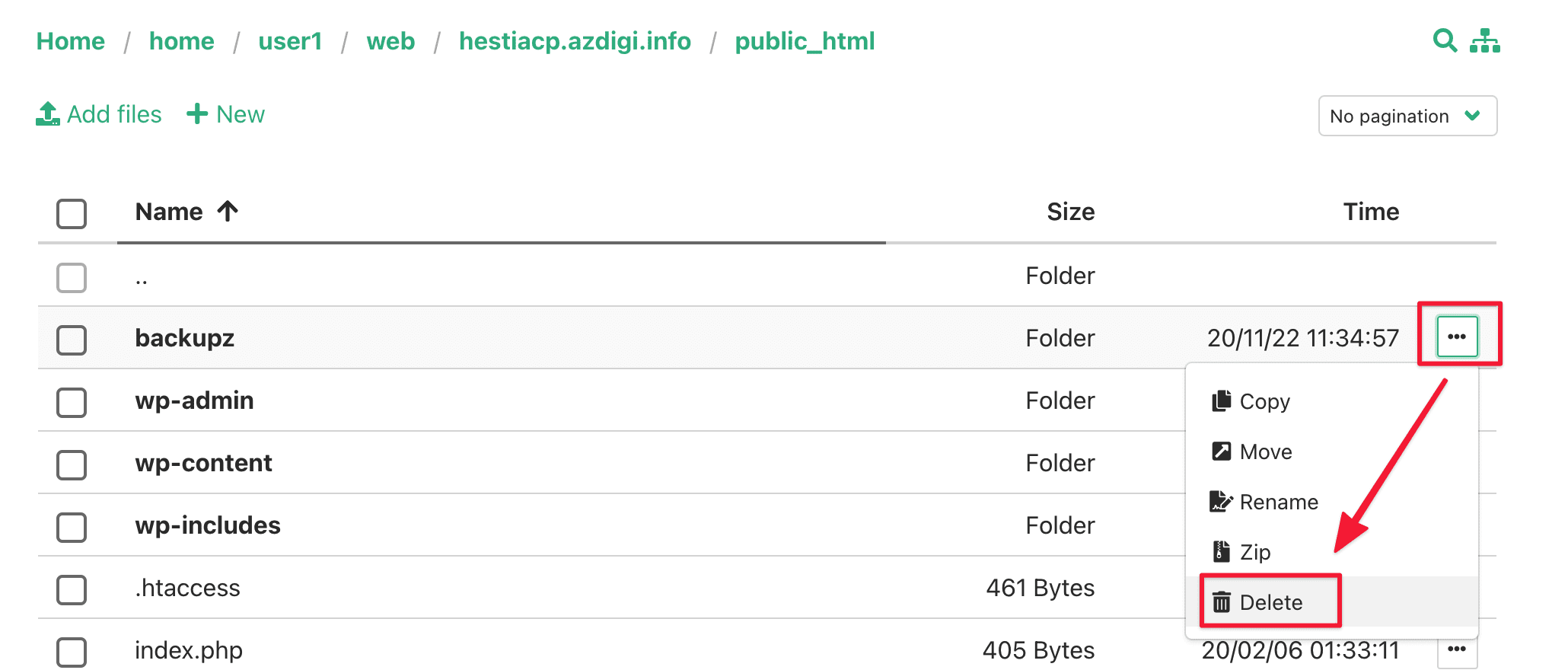The width and height of the screenshot is (1568, 670).
Task: Choose Rename from the context menu
Action: (x=1278, y=502)
